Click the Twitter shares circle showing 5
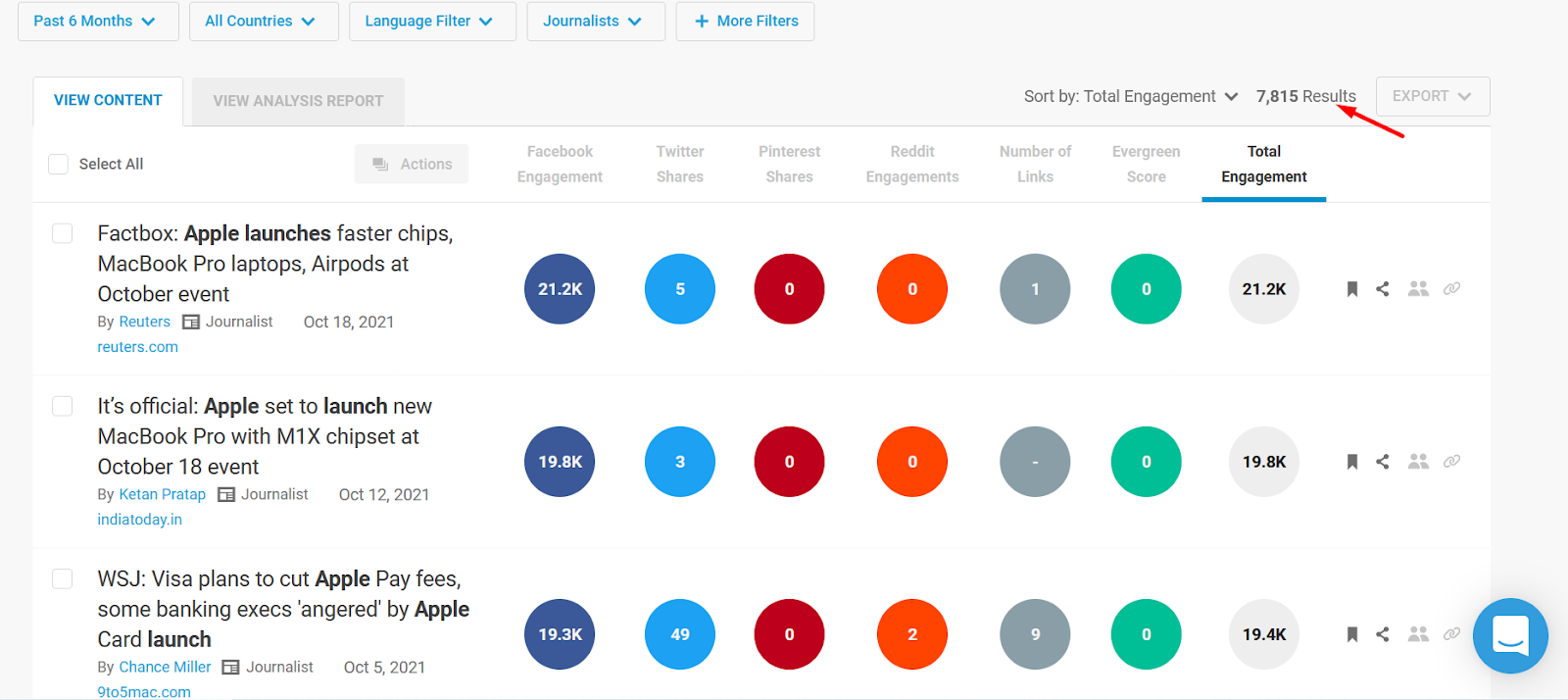The height and width of the screenshot is (700, 1568). (680, 289)
